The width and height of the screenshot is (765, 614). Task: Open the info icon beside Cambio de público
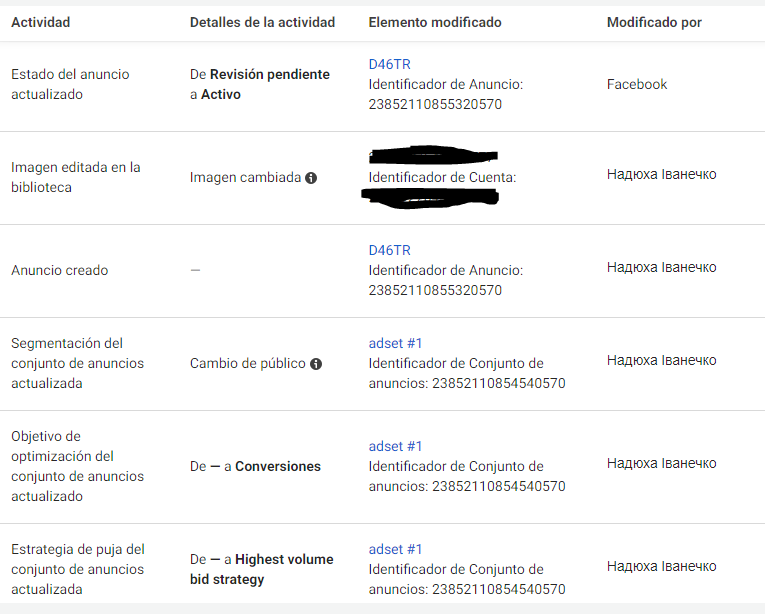pyautogui.click(x=316, y=364)
